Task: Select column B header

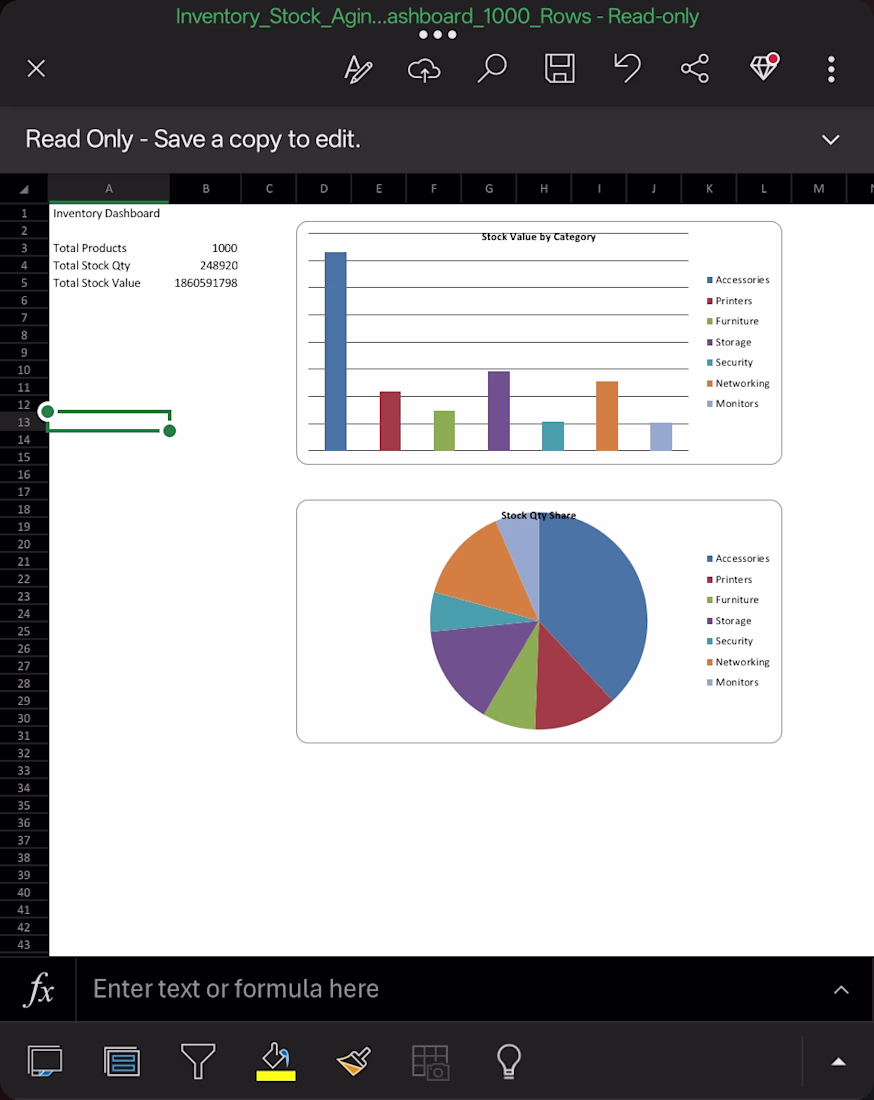Action: coord(206,189)
